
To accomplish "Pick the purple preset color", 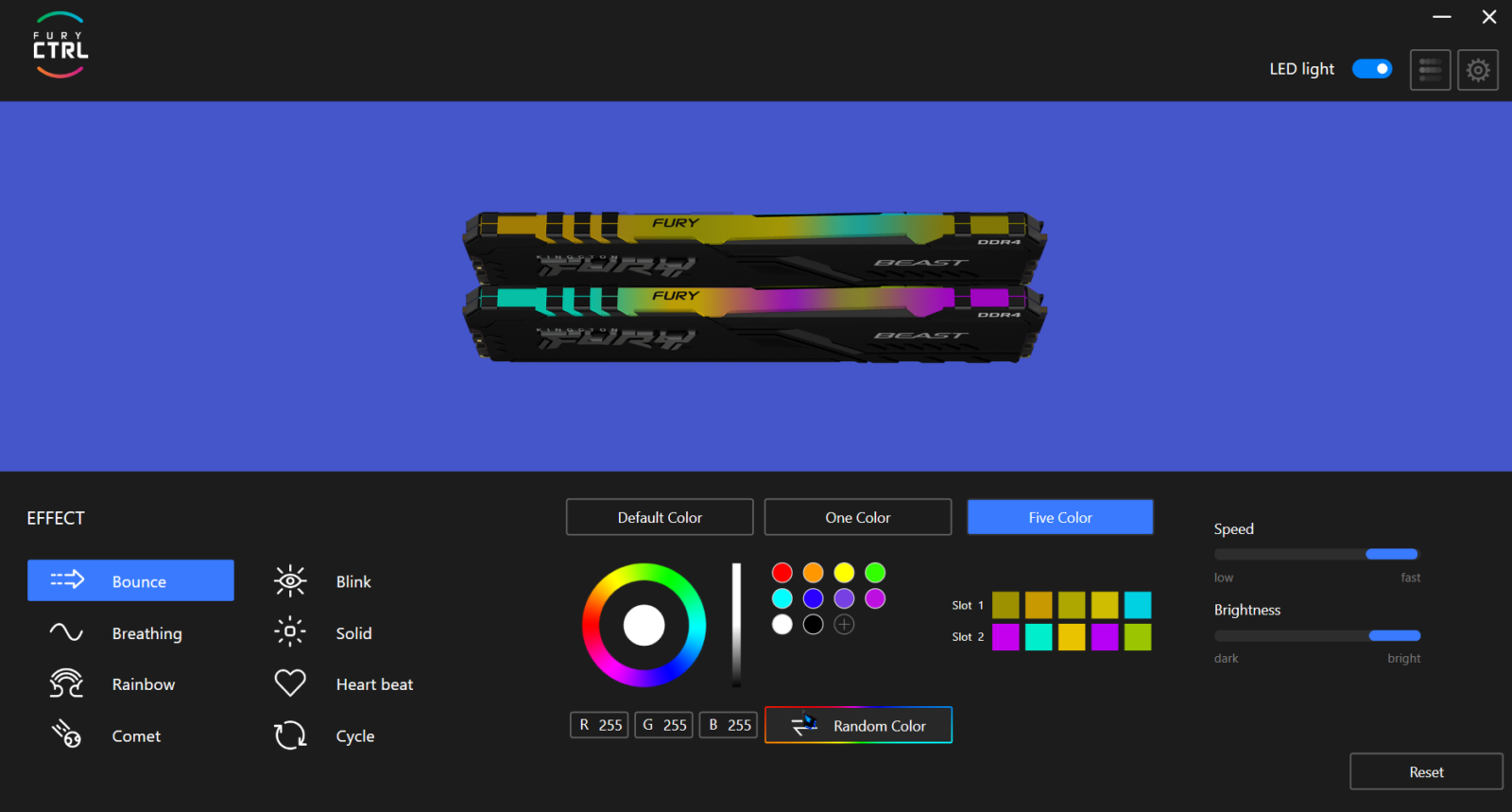I will click(x=845, y=598).
